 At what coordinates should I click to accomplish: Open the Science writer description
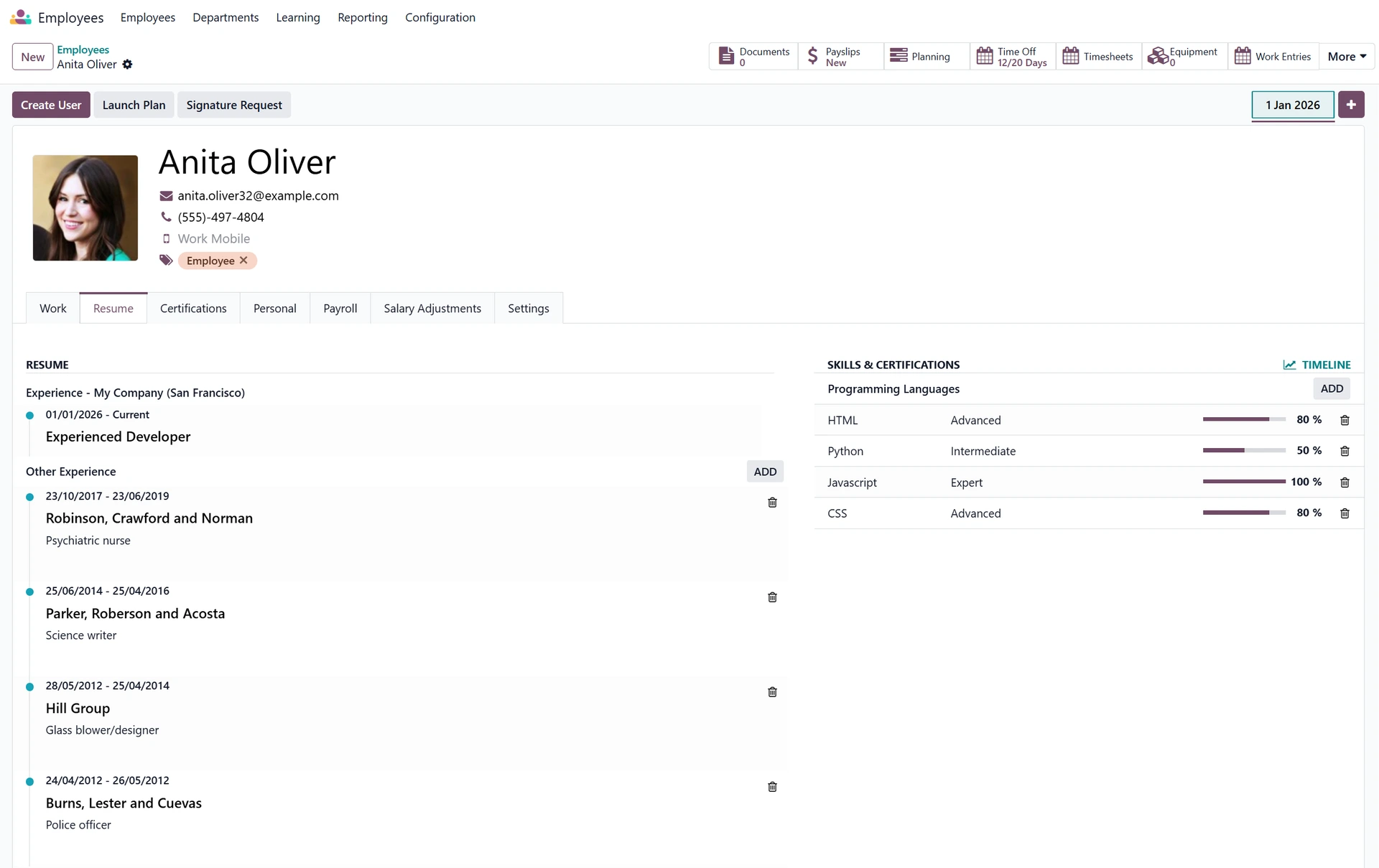[x=81, y=635]
